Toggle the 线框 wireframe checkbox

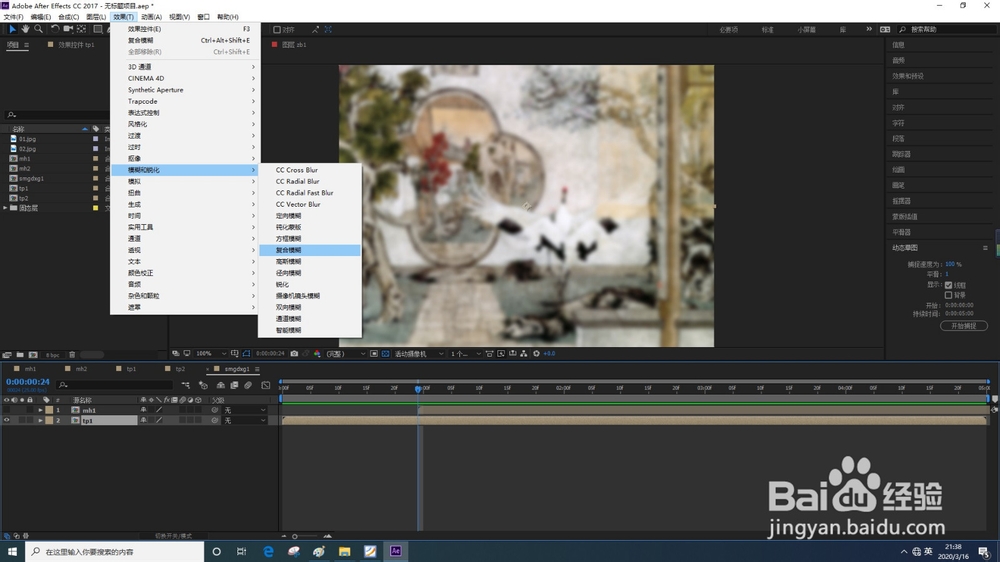(948, 285)
